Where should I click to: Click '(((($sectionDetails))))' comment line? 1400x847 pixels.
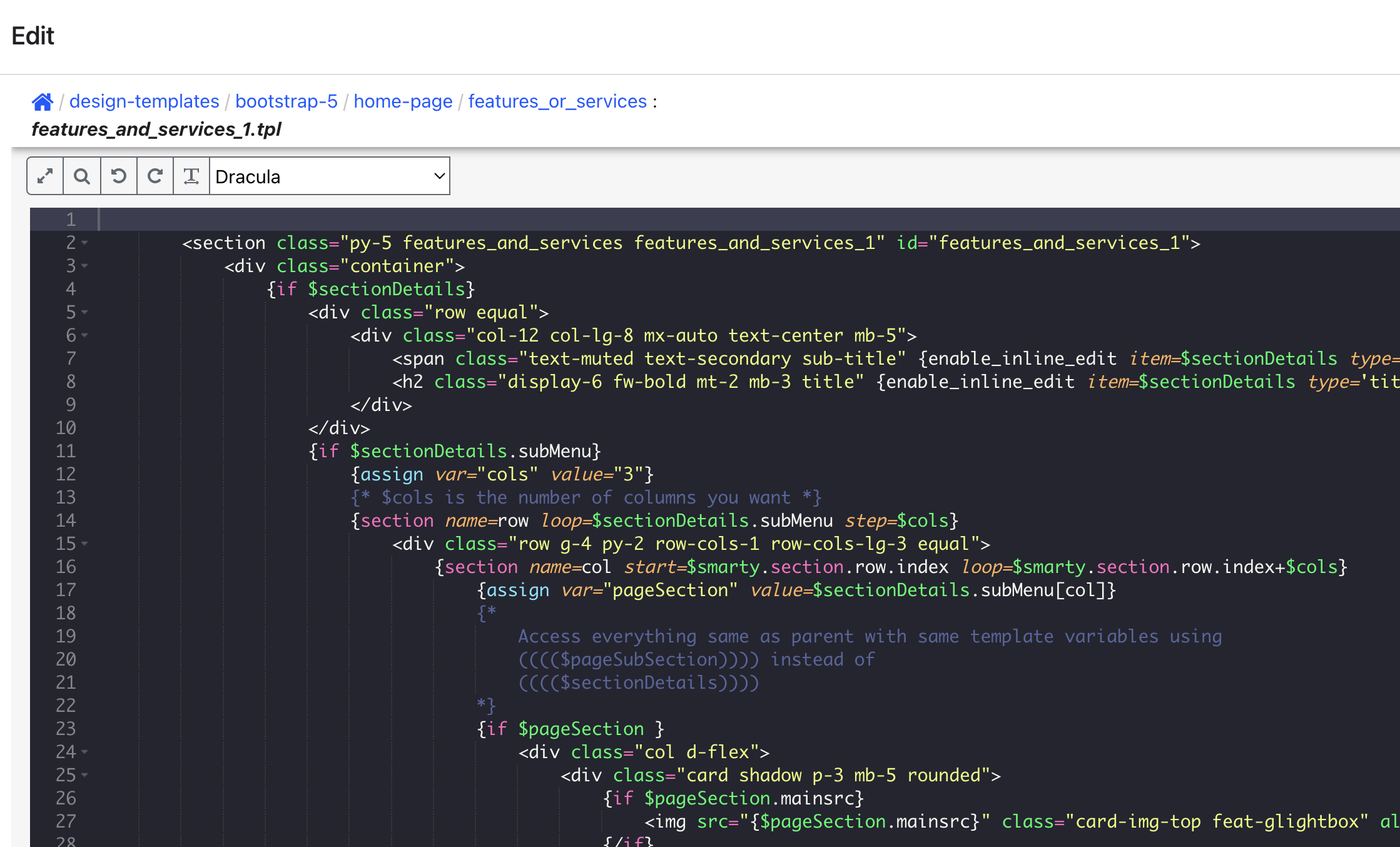click(x=639, y=682)
